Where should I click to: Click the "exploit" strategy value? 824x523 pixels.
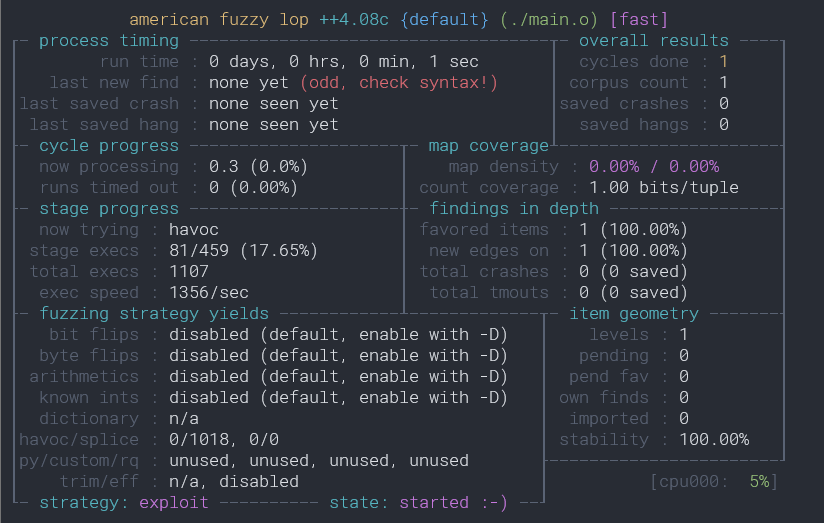coord(173,503)
